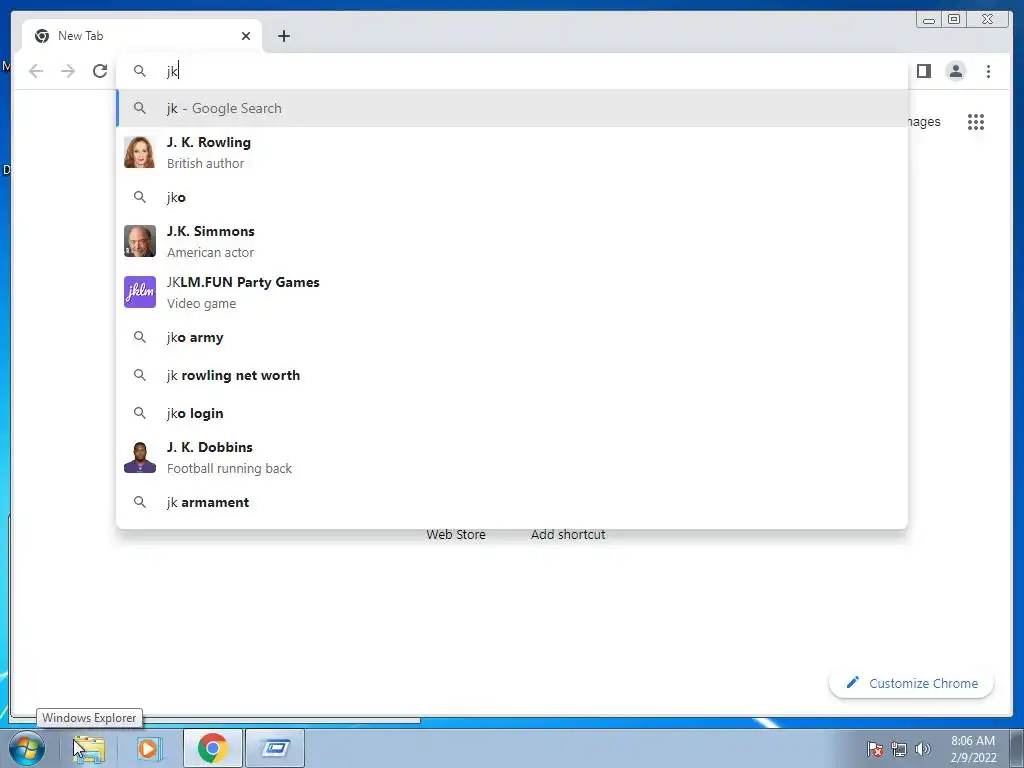Click the volume speaker tray icon
The height and width of the screenshot is (768, 1024).
click(923, 749)
